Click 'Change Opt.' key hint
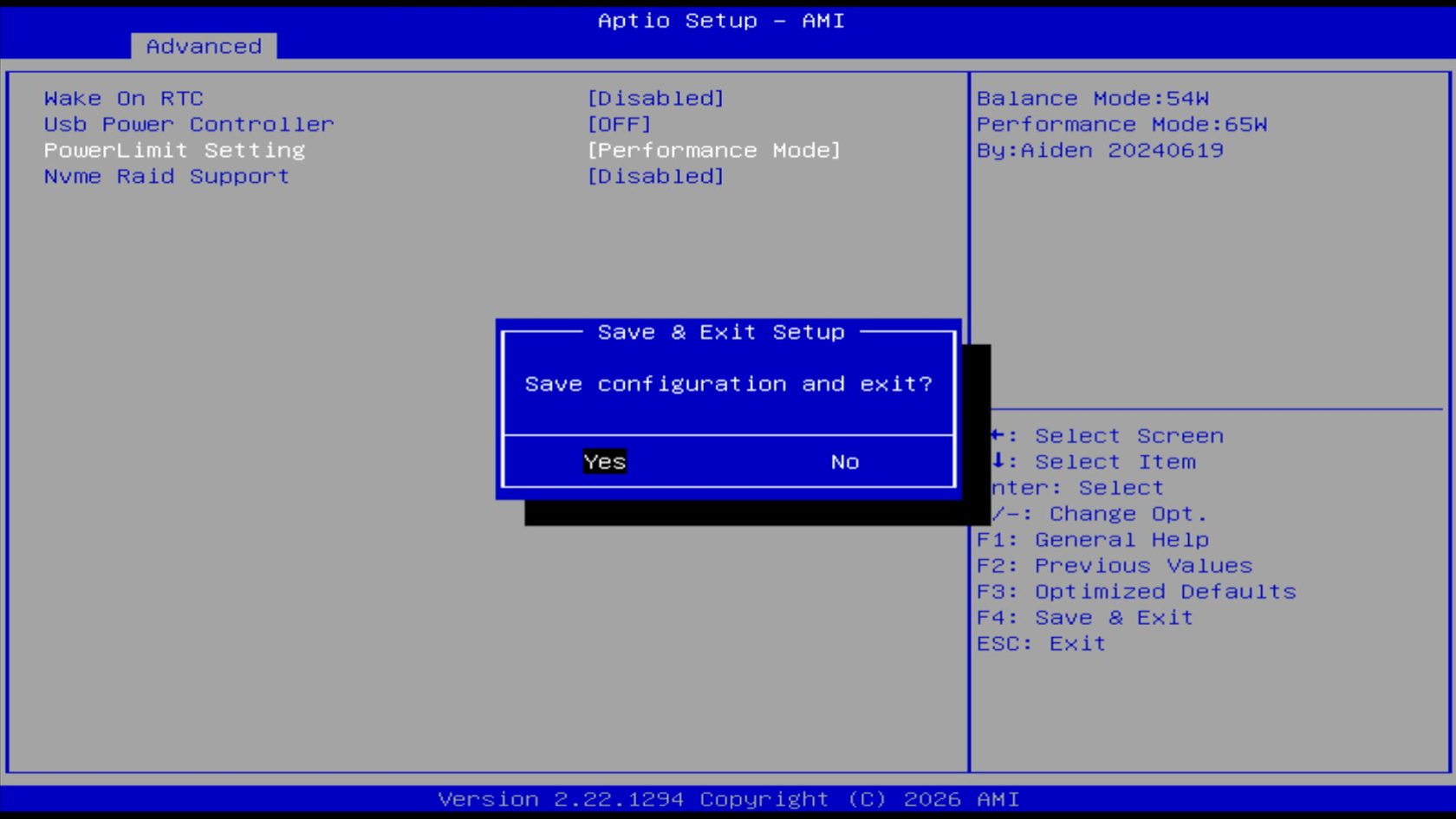The width and height of the screenshot is (1456, 819). 1128,514
